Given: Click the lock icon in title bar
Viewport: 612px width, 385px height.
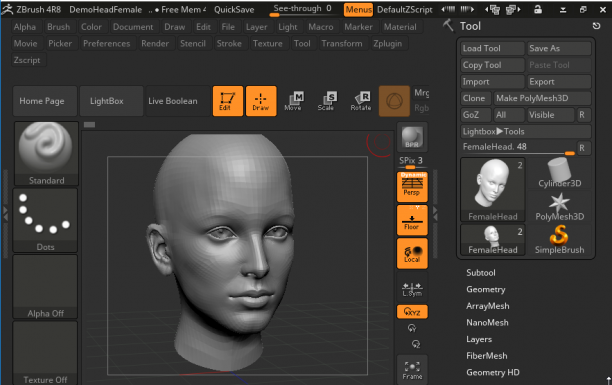Looking at the screenshot, I should [538, 9].
